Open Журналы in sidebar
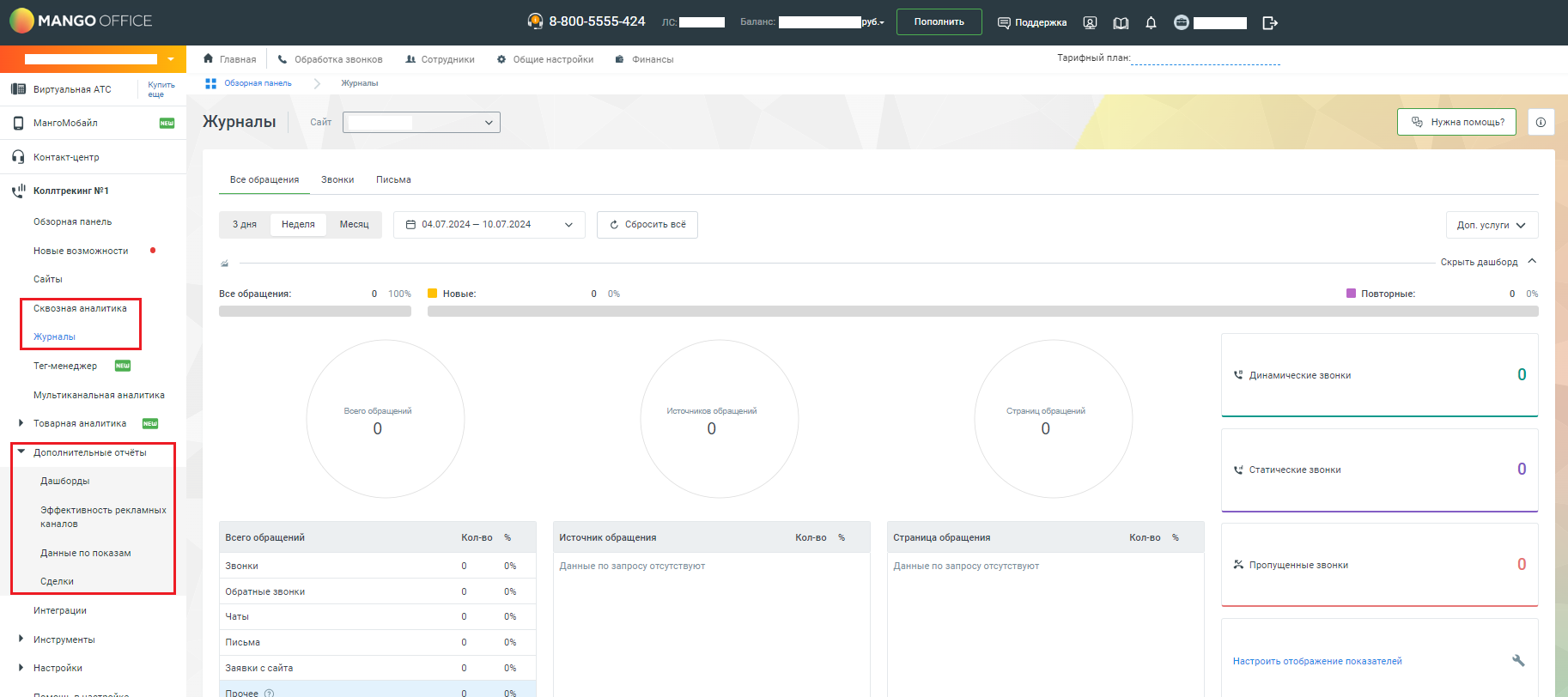The height and width of the screenshot is (697, 1568). [54, 336]
